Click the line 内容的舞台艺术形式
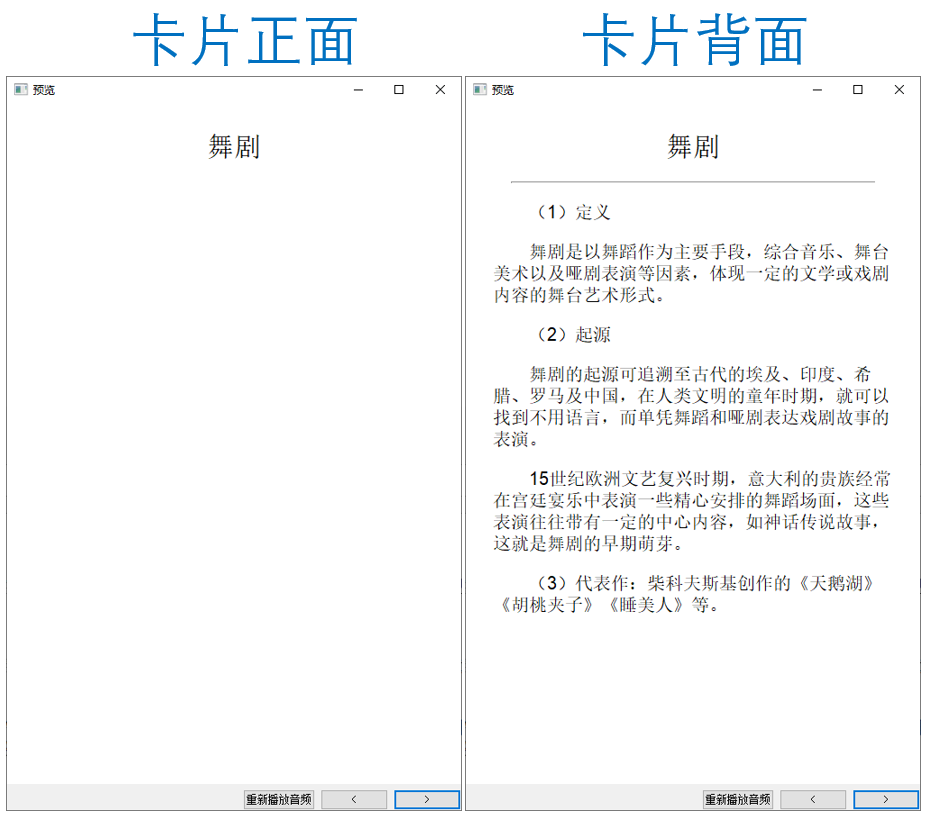The height and width of the screenshot is (820, 927). [579, 295]
